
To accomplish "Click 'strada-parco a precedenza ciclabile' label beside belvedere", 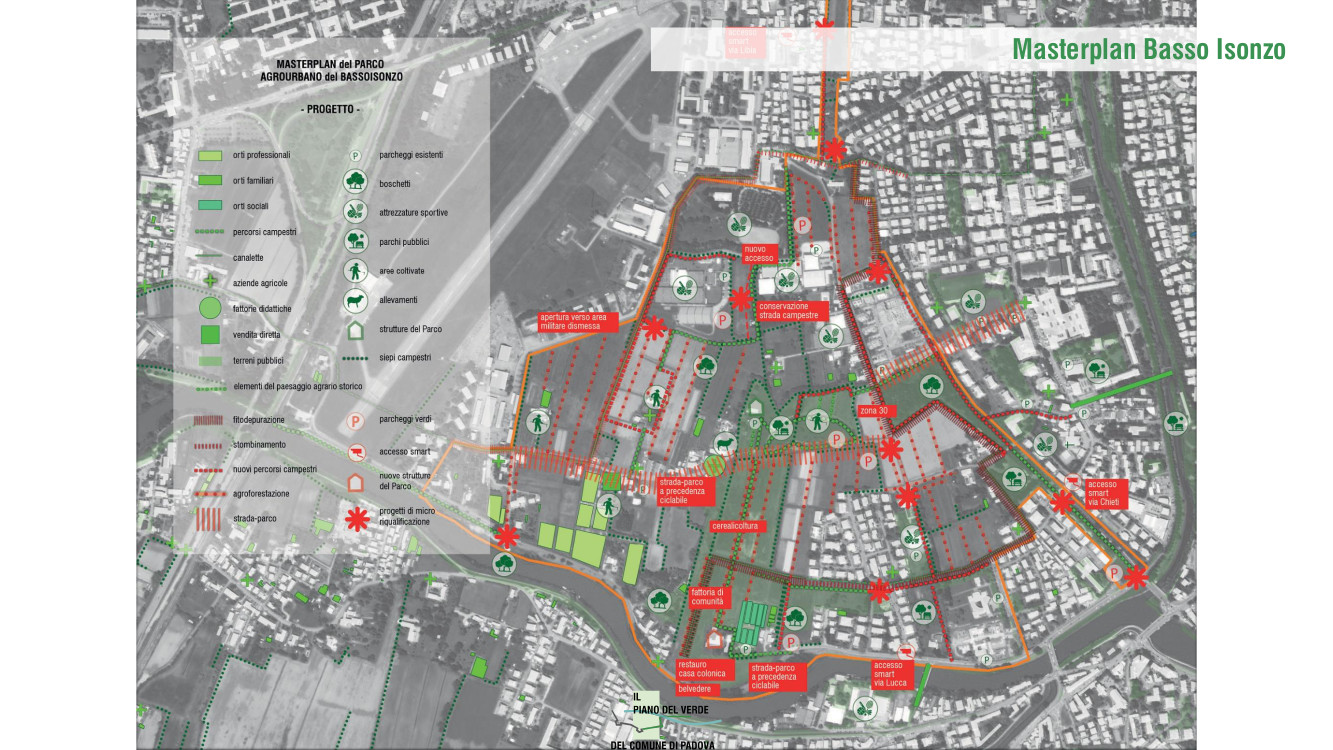I will tap(777, 675).
